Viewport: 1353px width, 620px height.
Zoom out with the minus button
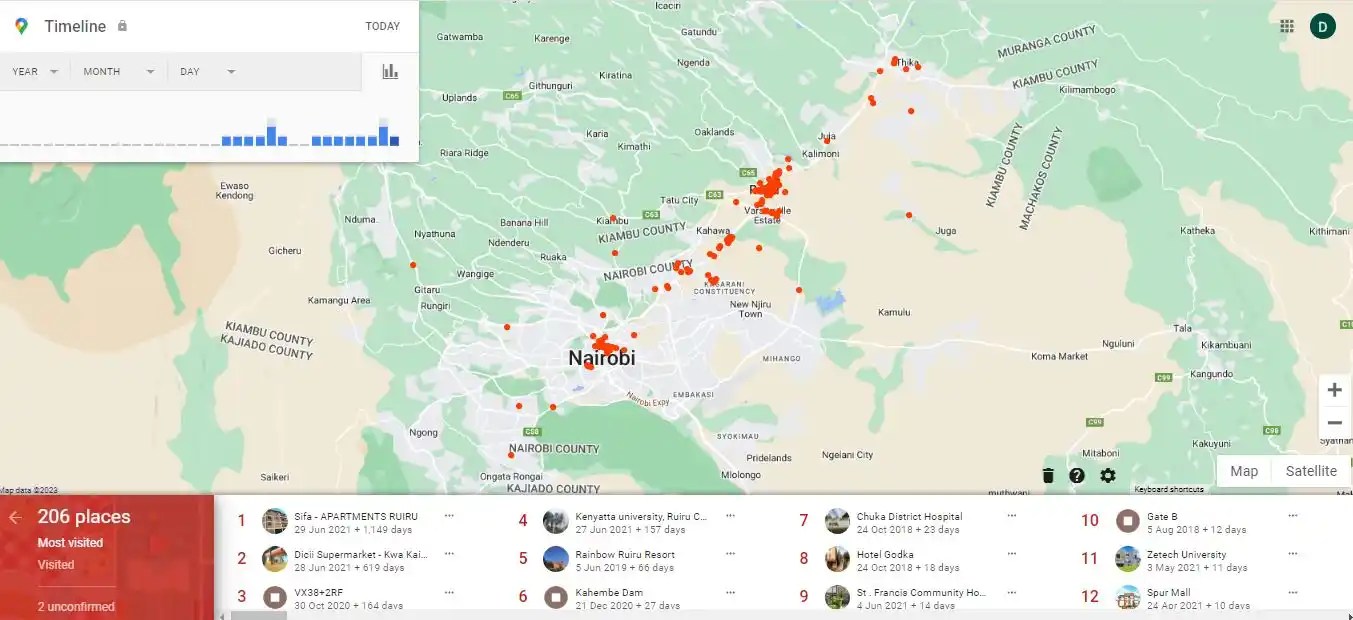click(1334, 422)
